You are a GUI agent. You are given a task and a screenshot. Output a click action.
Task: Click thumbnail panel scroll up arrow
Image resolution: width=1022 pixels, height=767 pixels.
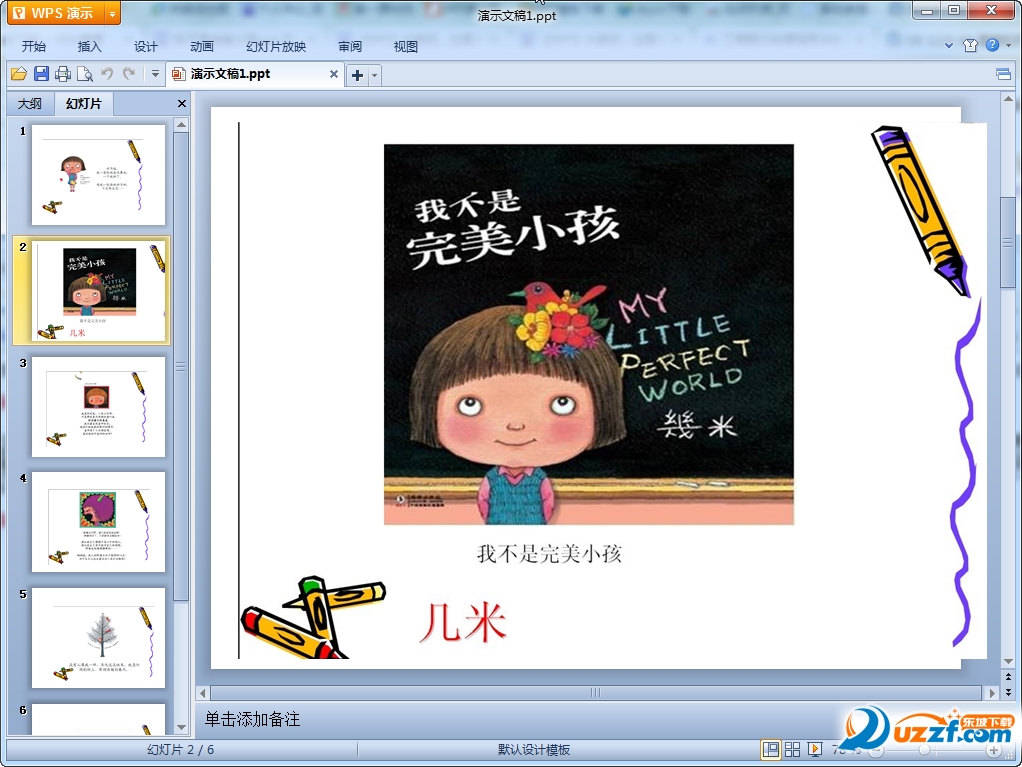[x=182, y=124]
